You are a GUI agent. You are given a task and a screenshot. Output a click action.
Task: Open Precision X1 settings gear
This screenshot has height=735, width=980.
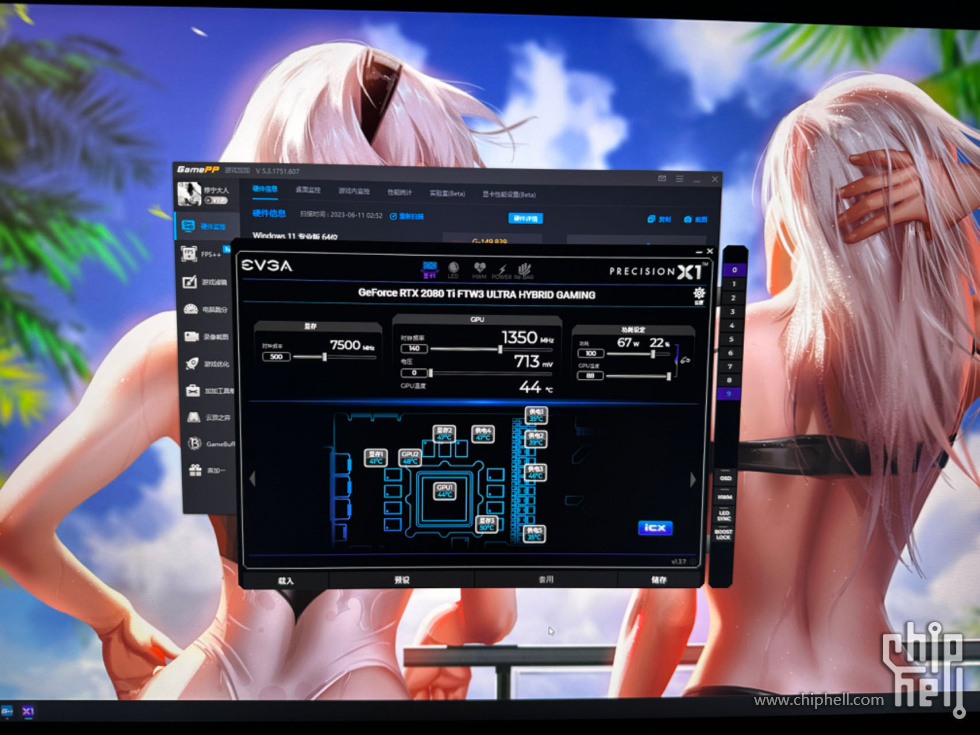[699, 294]
